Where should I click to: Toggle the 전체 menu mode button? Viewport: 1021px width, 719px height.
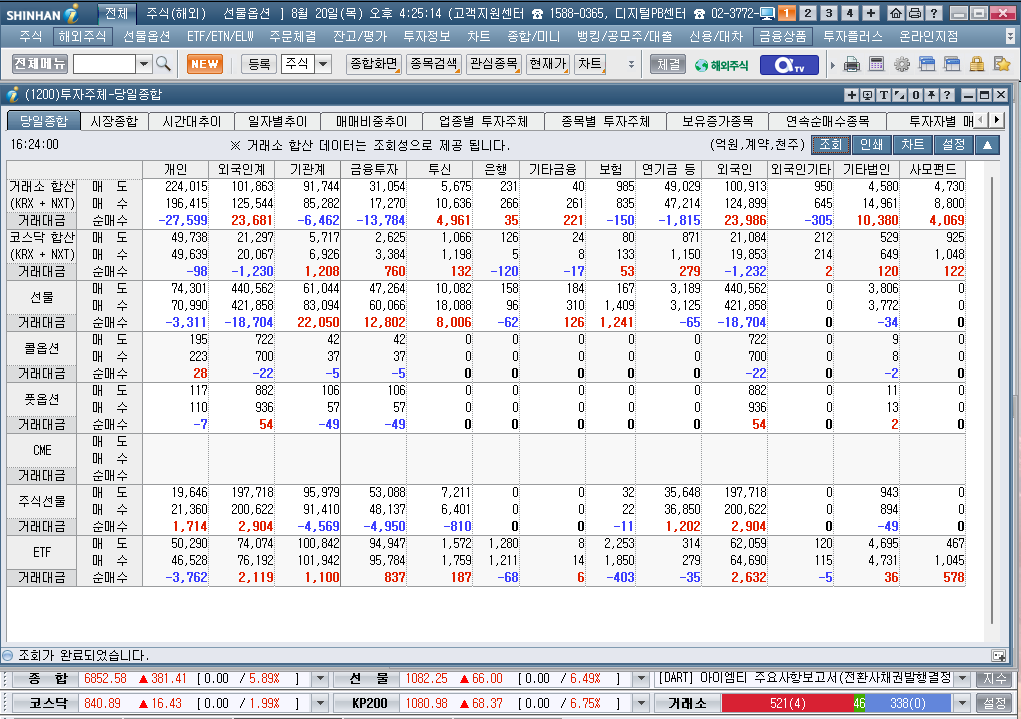[117, 13]
